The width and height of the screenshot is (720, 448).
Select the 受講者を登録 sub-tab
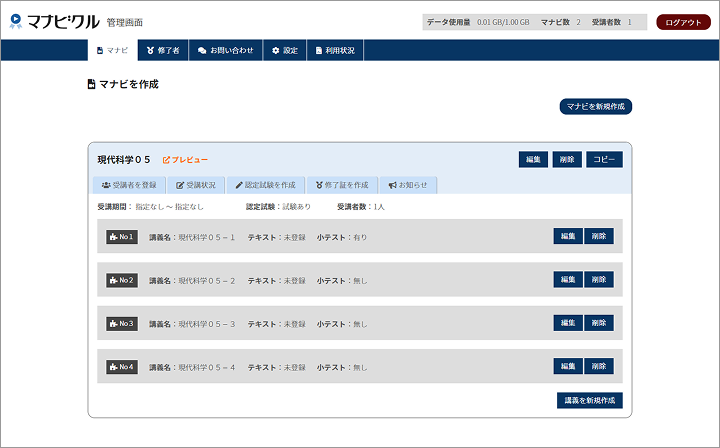click(x=129, y=185)
